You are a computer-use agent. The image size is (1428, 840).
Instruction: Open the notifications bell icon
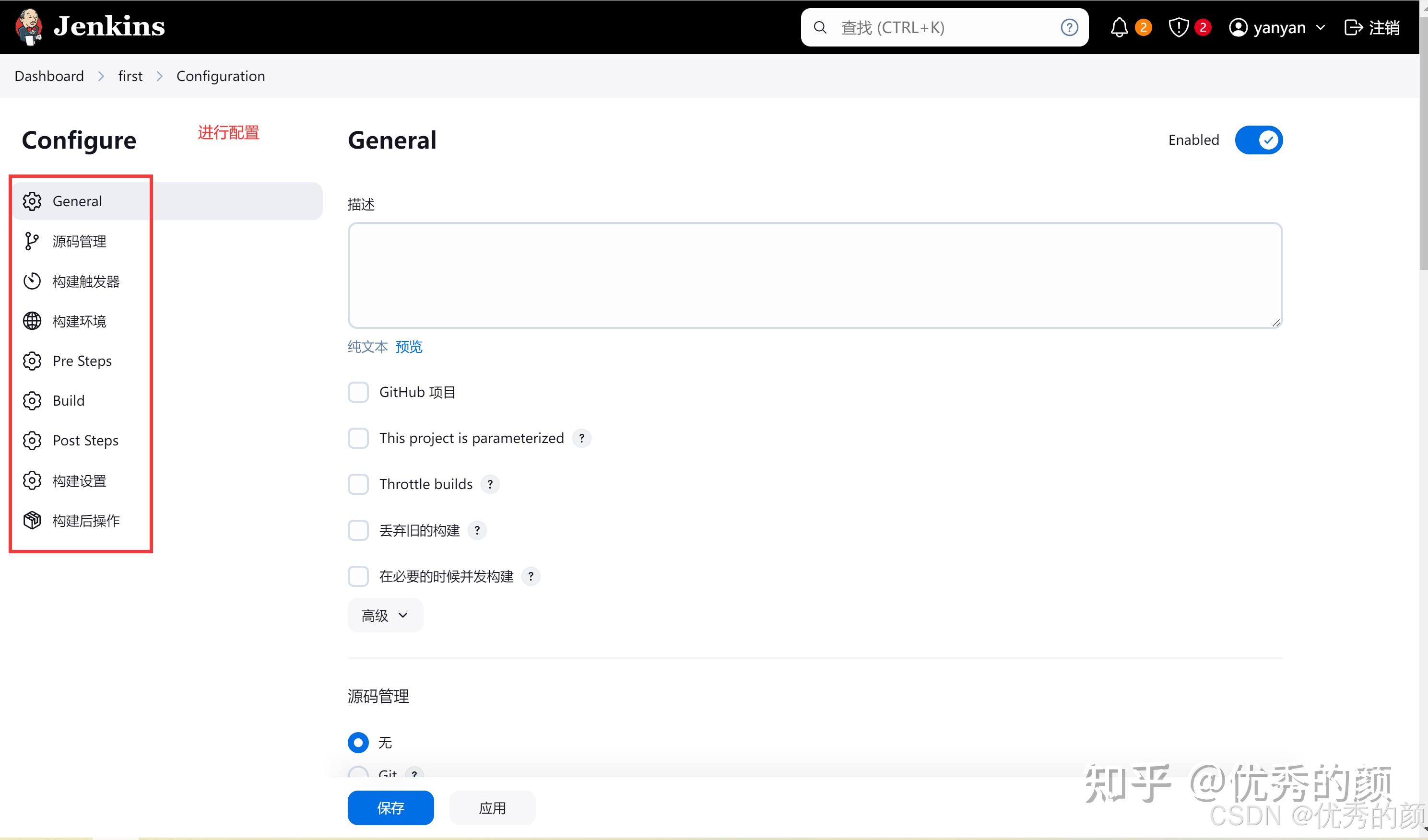pos(1119,27)
